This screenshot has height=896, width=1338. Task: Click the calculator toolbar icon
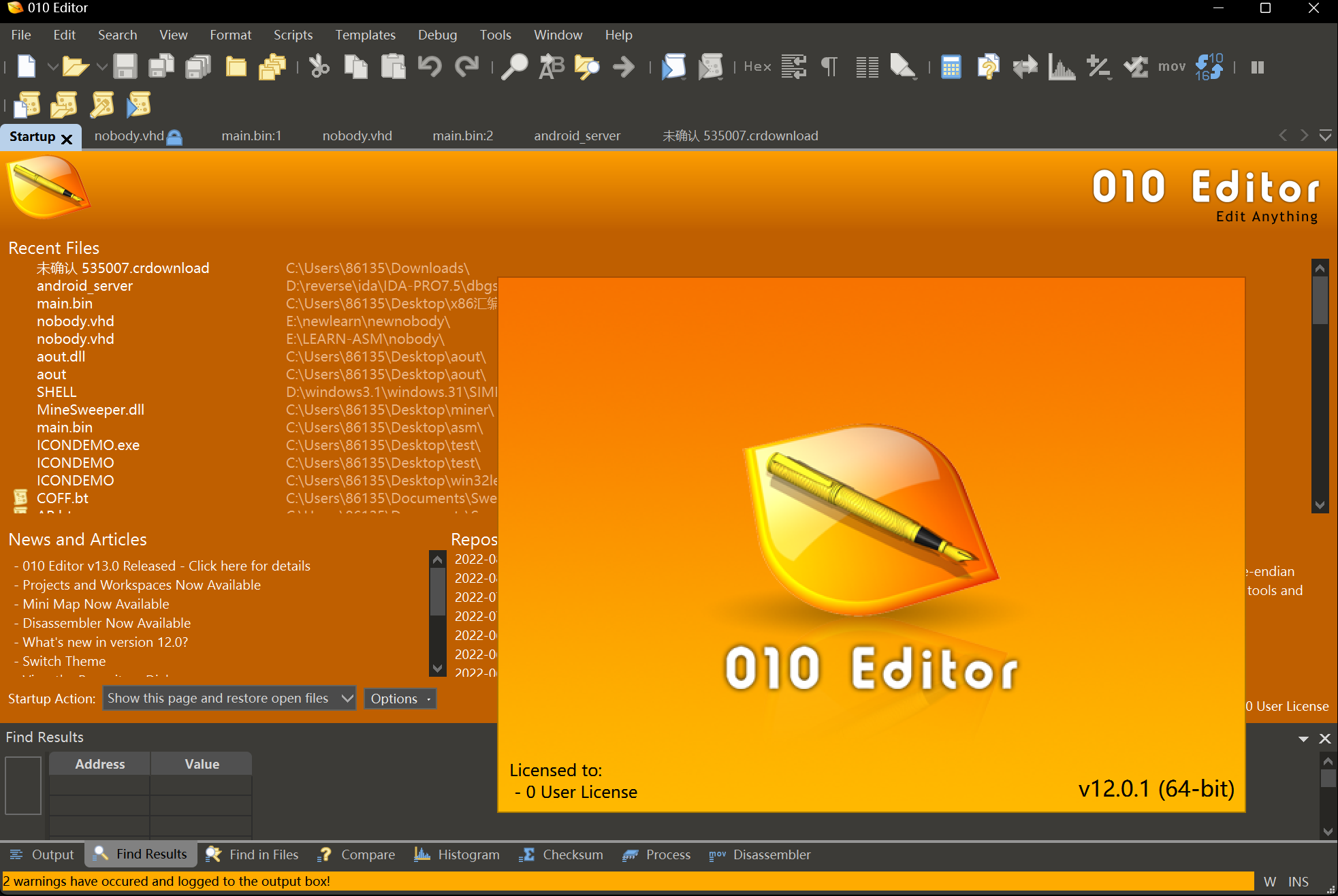click(951, 67)
